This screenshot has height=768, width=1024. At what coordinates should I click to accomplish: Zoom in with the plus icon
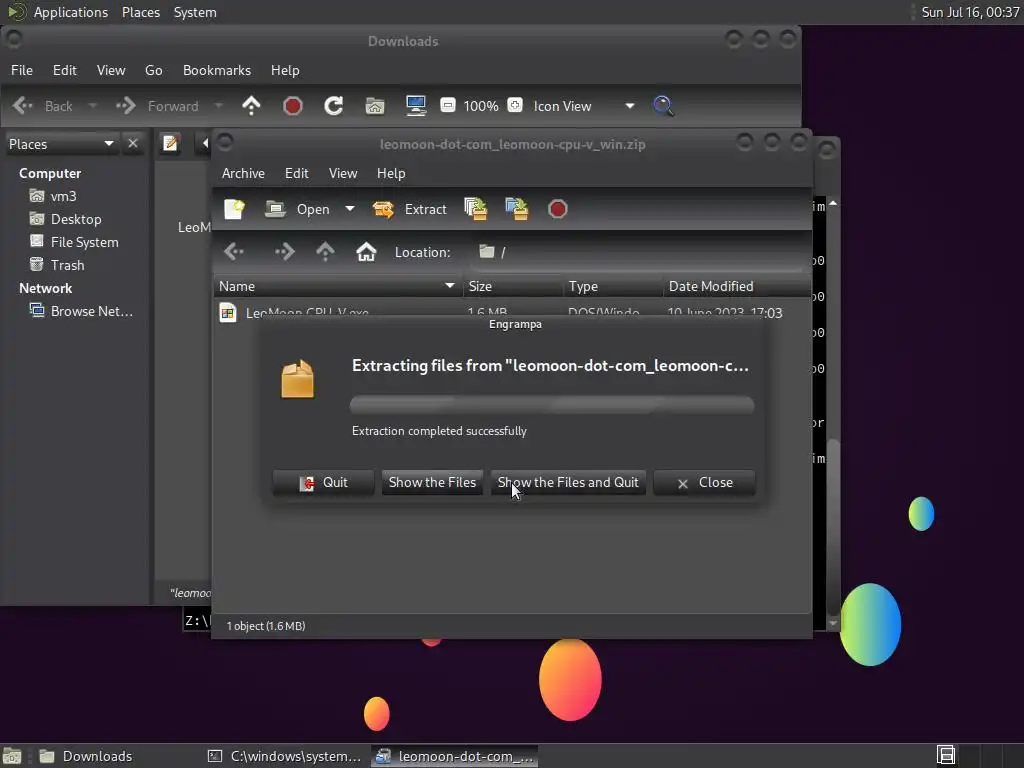515,105
